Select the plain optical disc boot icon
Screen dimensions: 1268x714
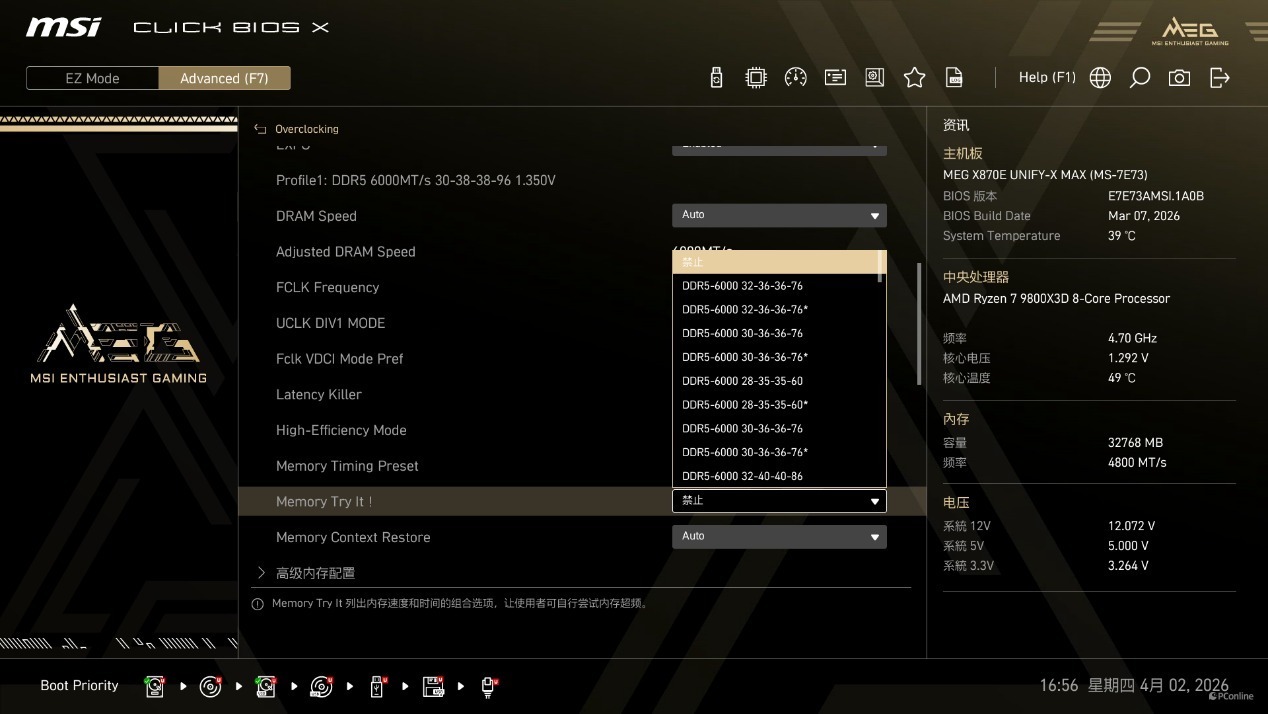(x=210, y=686)
